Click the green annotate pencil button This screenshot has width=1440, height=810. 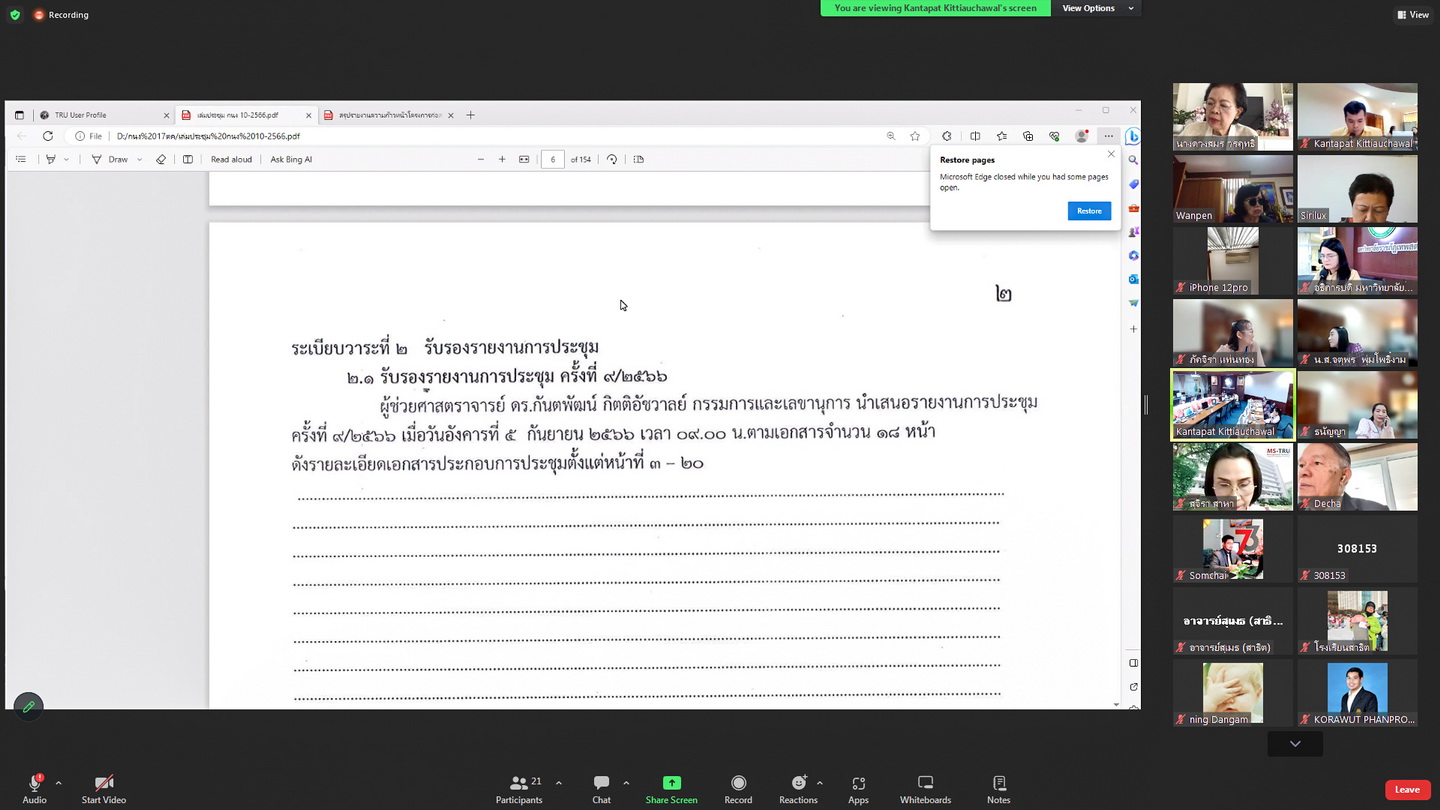pos(28,707)
